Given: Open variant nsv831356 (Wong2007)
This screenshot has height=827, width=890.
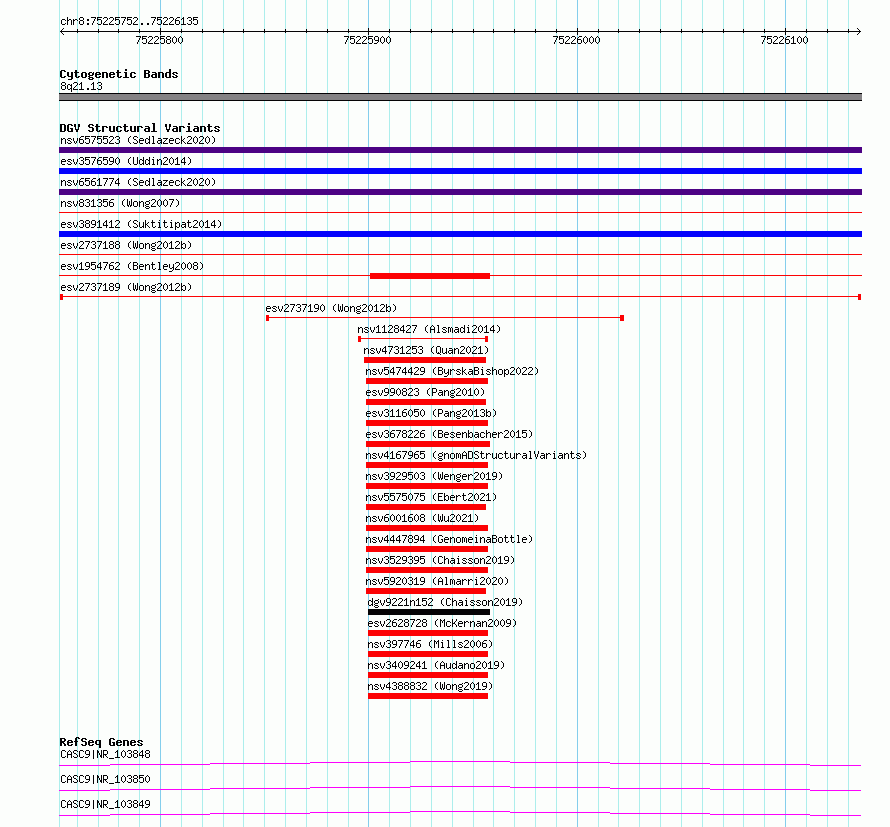Looking at the screenshot, I should [120, 203].
